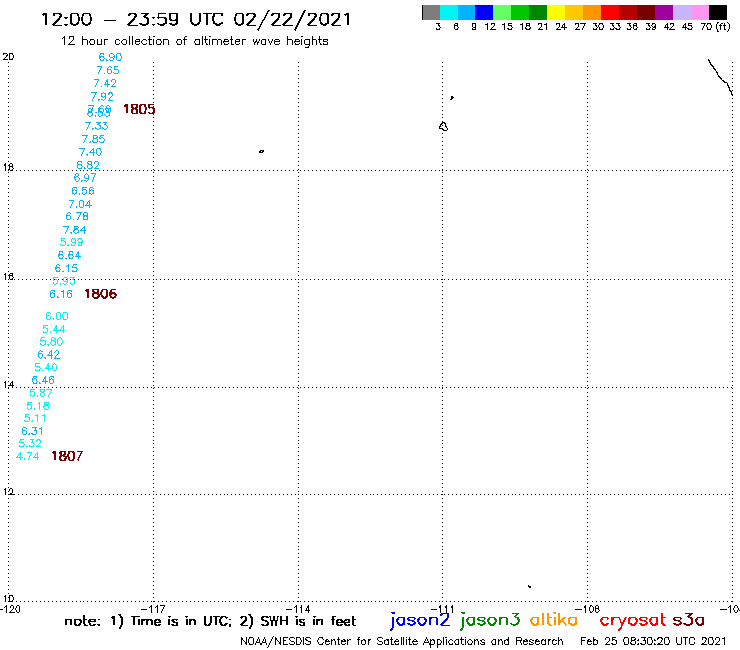The height and width of the screenshot is (650, 740).
Task: Click the small island outline near -111
Action: (443, 127)
